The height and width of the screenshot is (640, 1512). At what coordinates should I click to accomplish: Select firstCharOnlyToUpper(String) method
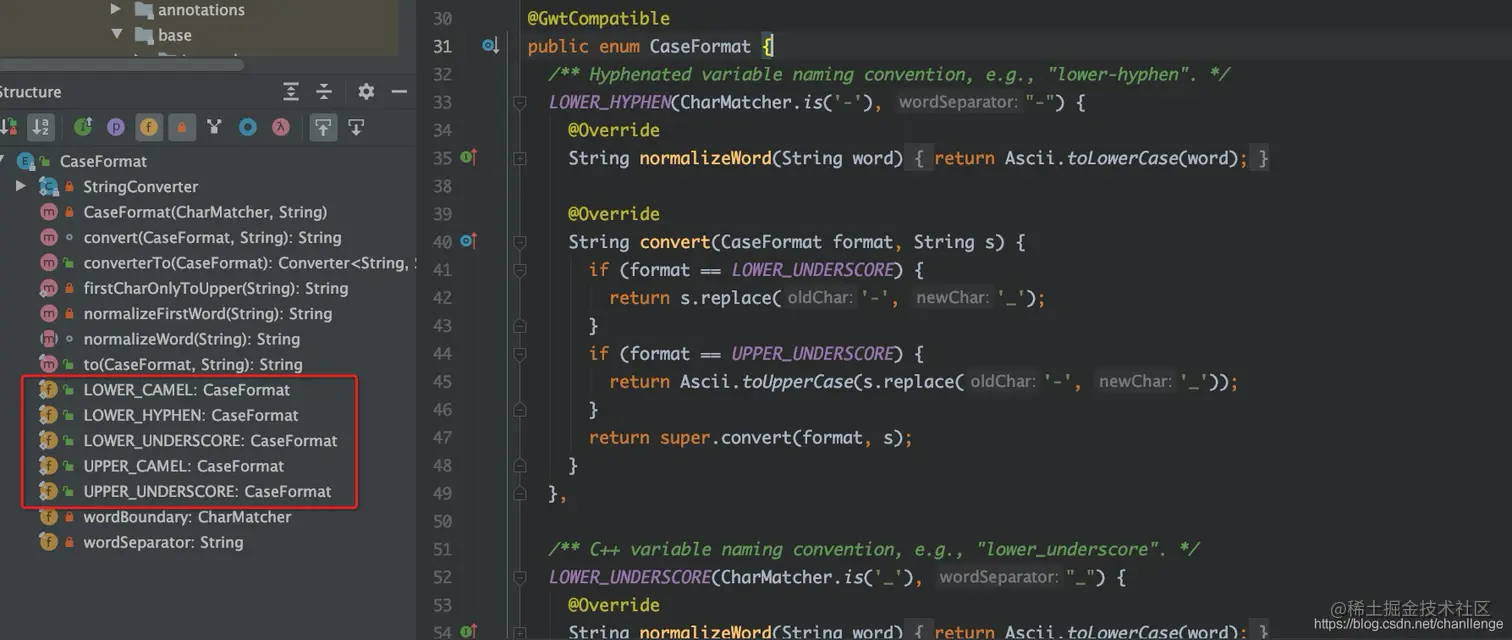coord(216,288)
